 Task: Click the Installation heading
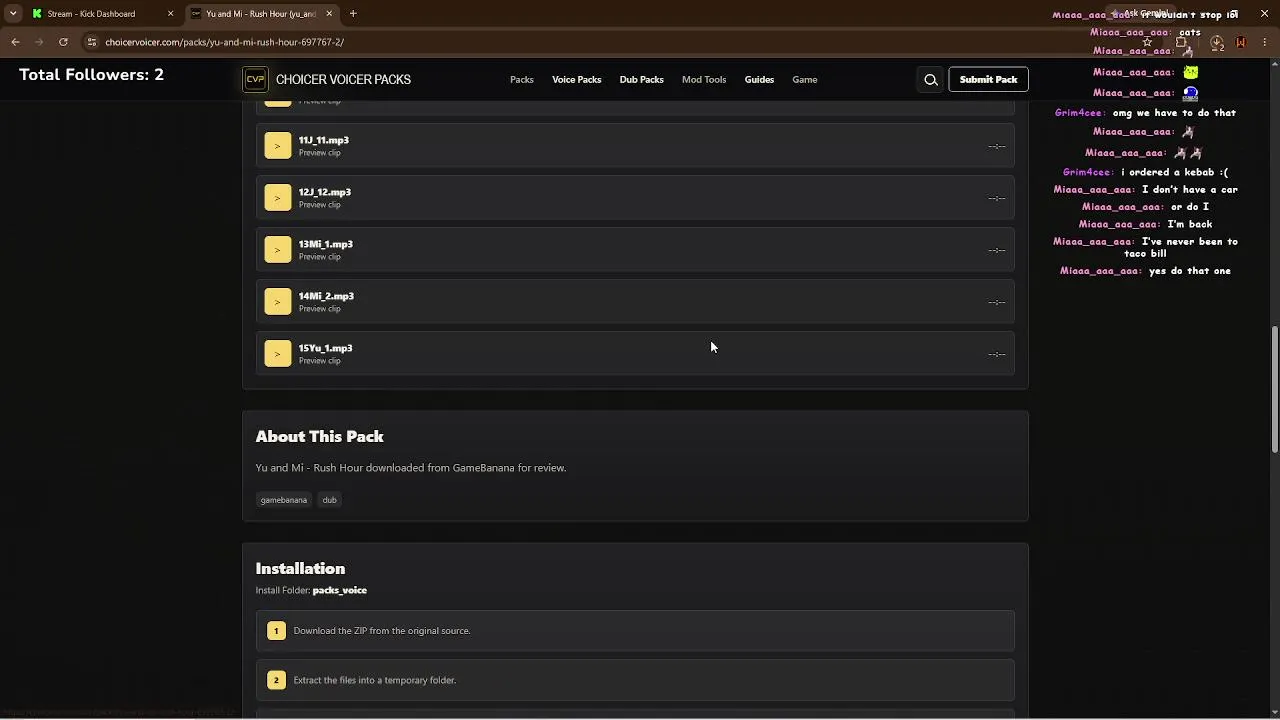tap(300, 569)
